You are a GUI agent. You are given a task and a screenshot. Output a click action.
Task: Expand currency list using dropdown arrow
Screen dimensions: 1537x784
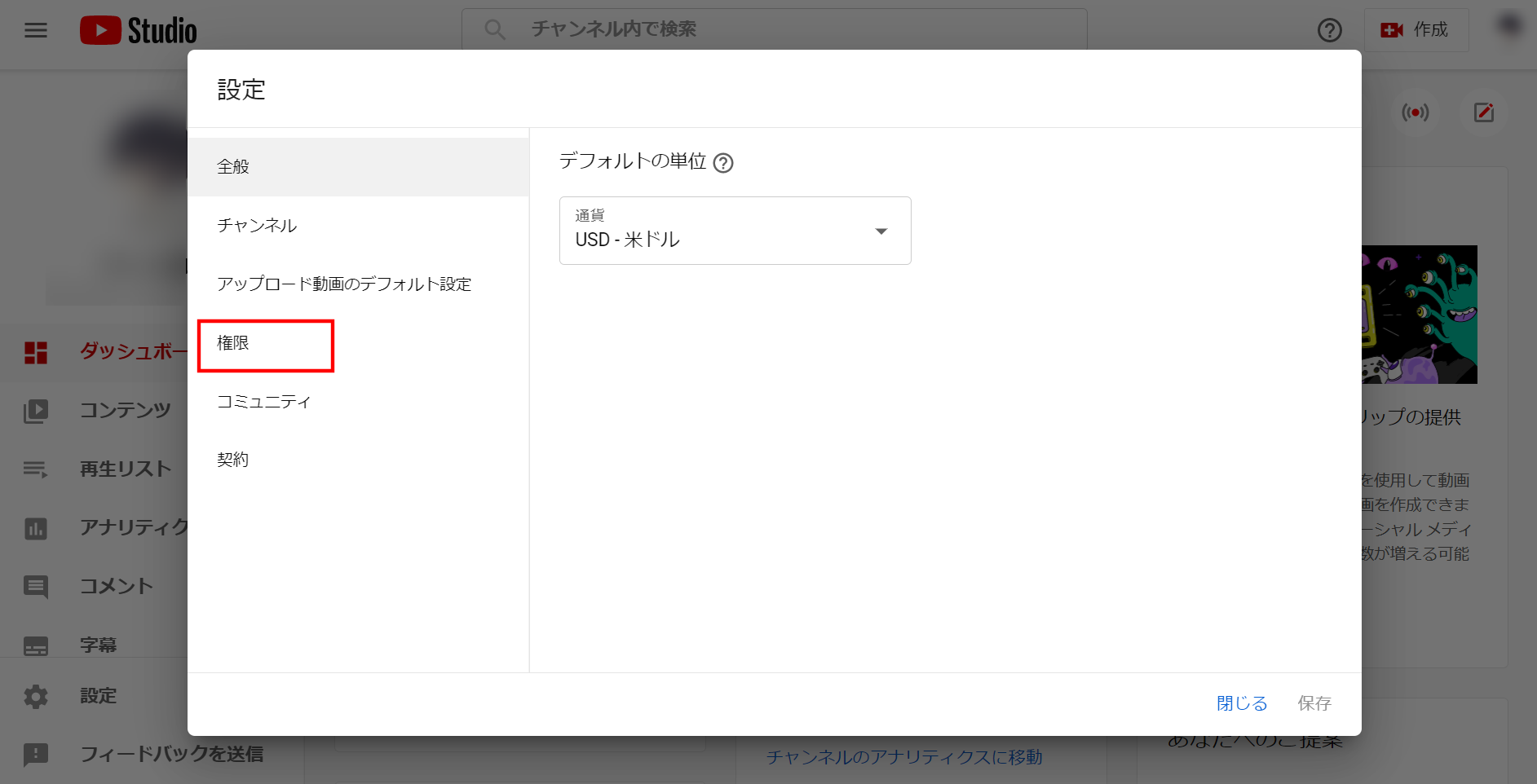[x=881, y=231]
